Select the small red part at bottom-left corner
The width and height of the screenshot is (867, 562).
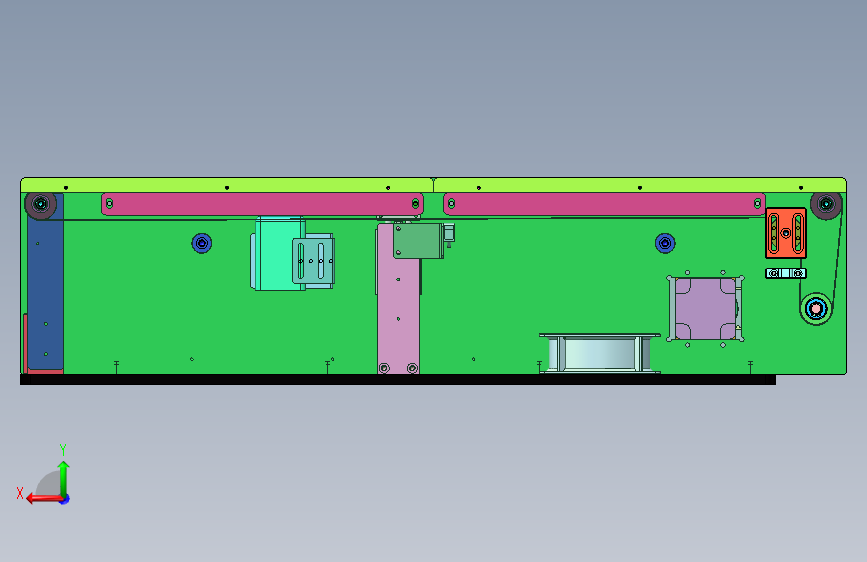[25, 343]
